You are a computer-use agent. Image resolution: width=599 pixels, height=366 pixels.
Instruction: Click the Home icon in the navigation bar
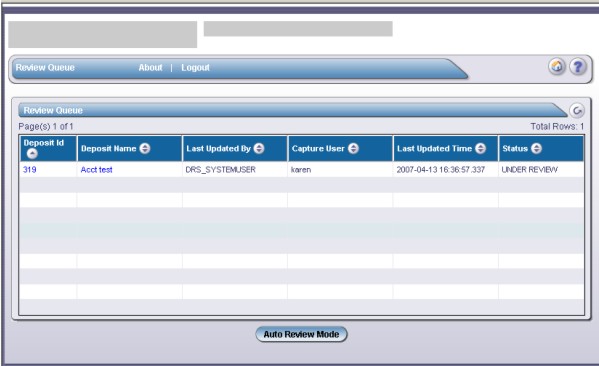click(x=557, y=67)
